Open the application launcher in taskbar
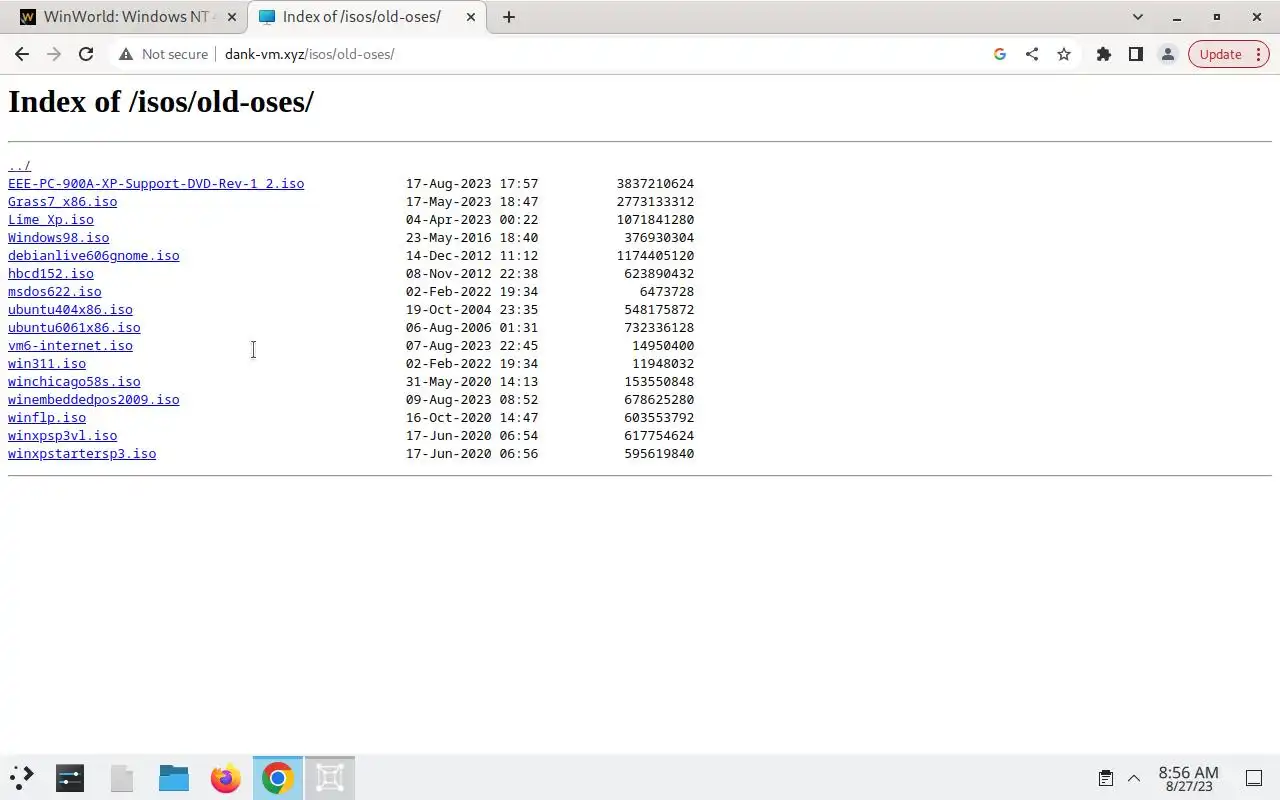Viewport: 1280px width, 800px height. tap(22, 777)
